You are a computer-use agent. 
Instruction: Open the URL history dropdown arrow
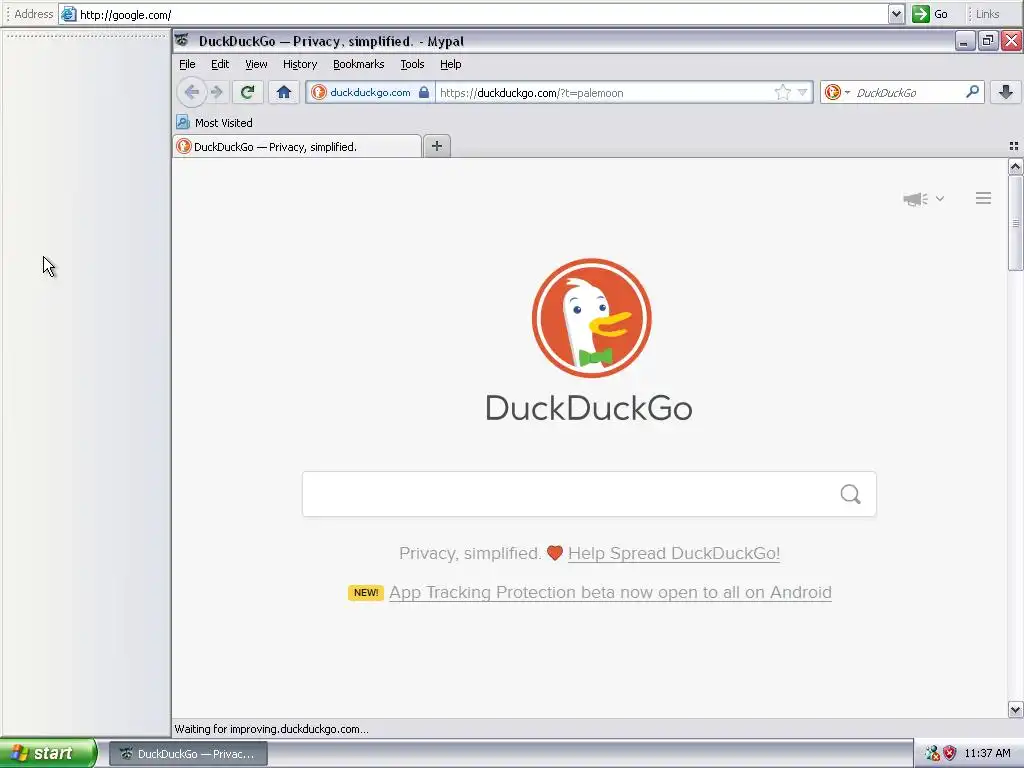coord(803,92)
